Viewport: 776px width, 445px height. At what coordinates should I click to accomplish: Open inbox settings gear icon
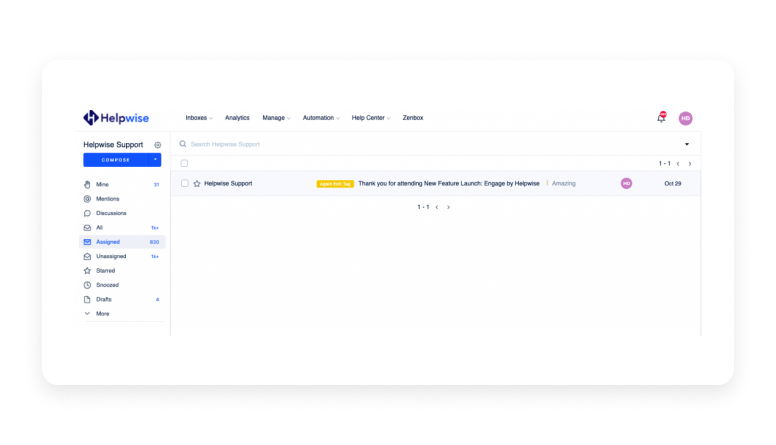[x=157, y=145]
